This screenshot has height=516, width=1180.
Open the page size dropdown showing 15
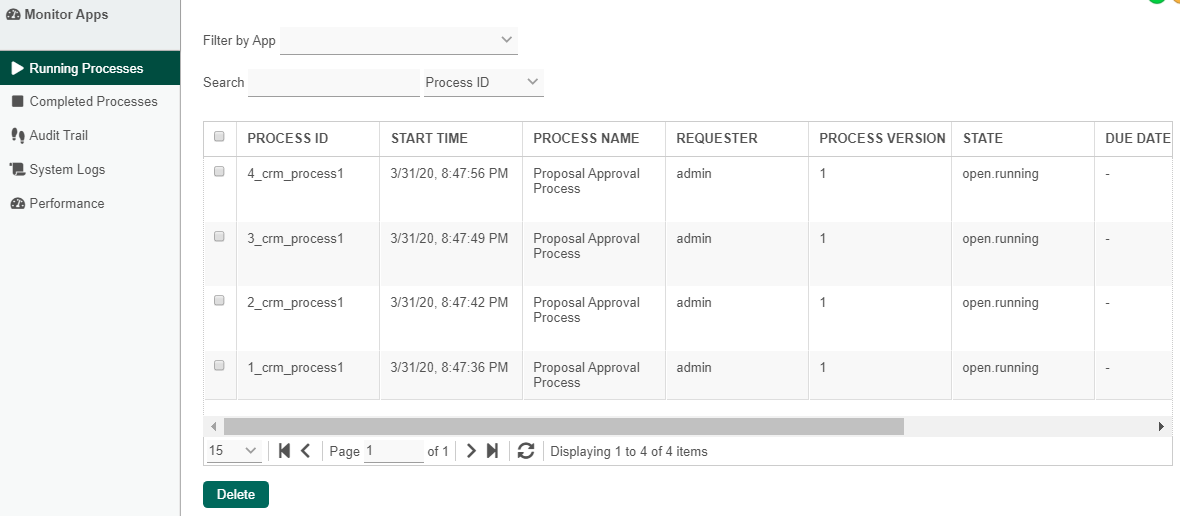click(233, 451)
